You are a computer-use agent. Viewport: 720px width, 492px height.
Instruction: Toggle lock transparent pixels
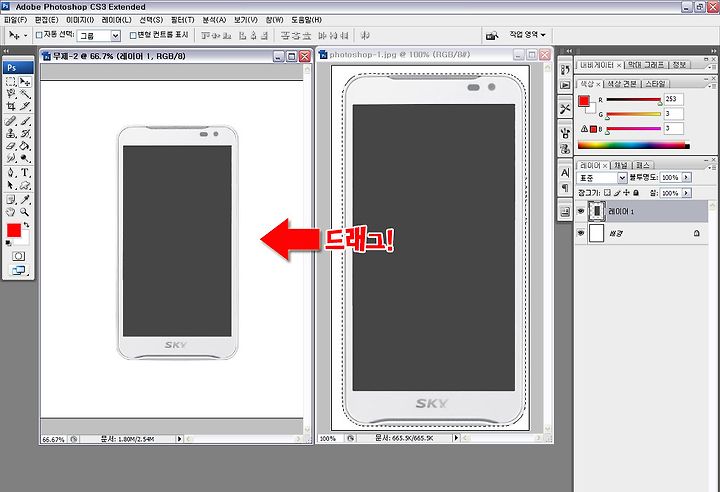608,193
